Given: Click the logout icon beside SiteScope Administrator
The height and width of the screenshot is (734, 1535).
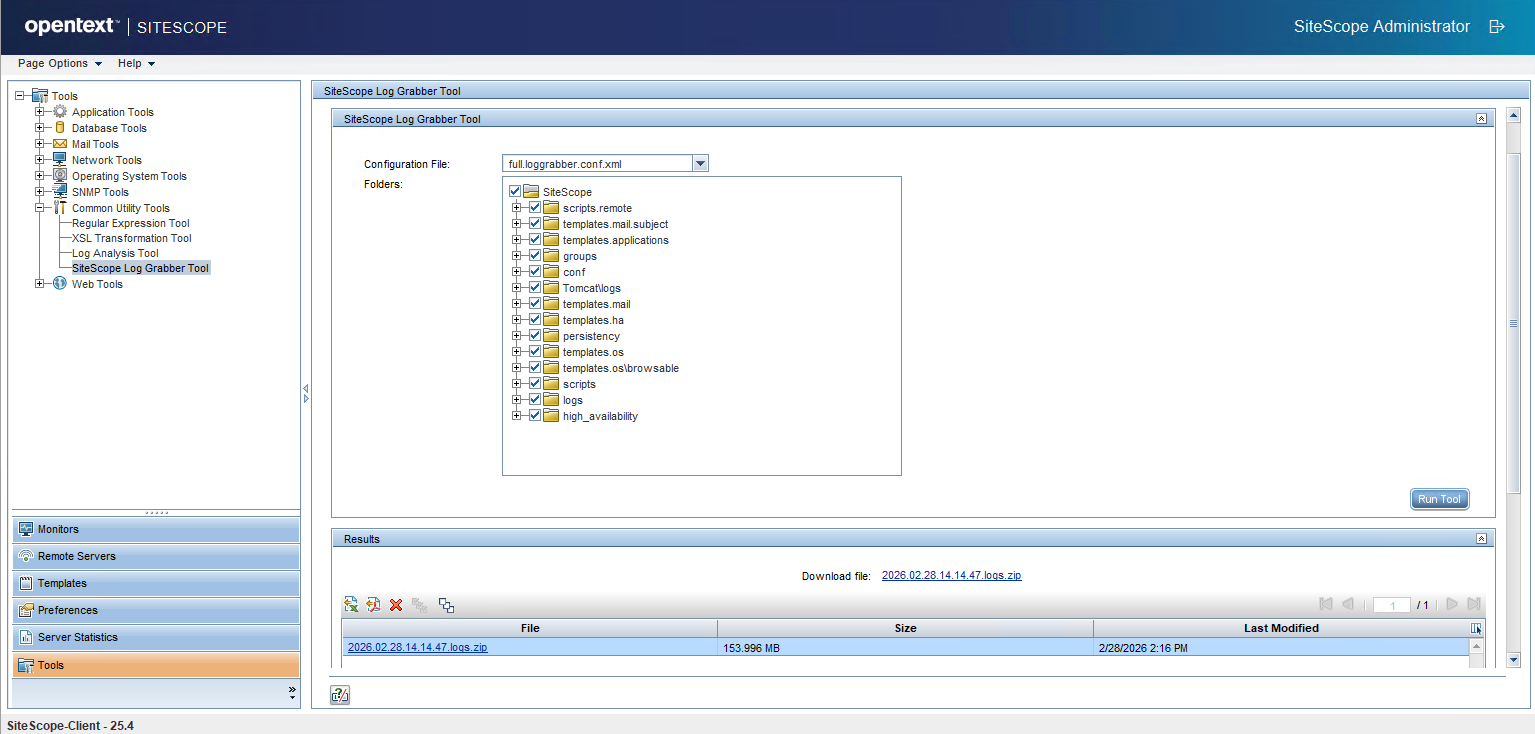Looking at the screenshot, I should 1497,27.
